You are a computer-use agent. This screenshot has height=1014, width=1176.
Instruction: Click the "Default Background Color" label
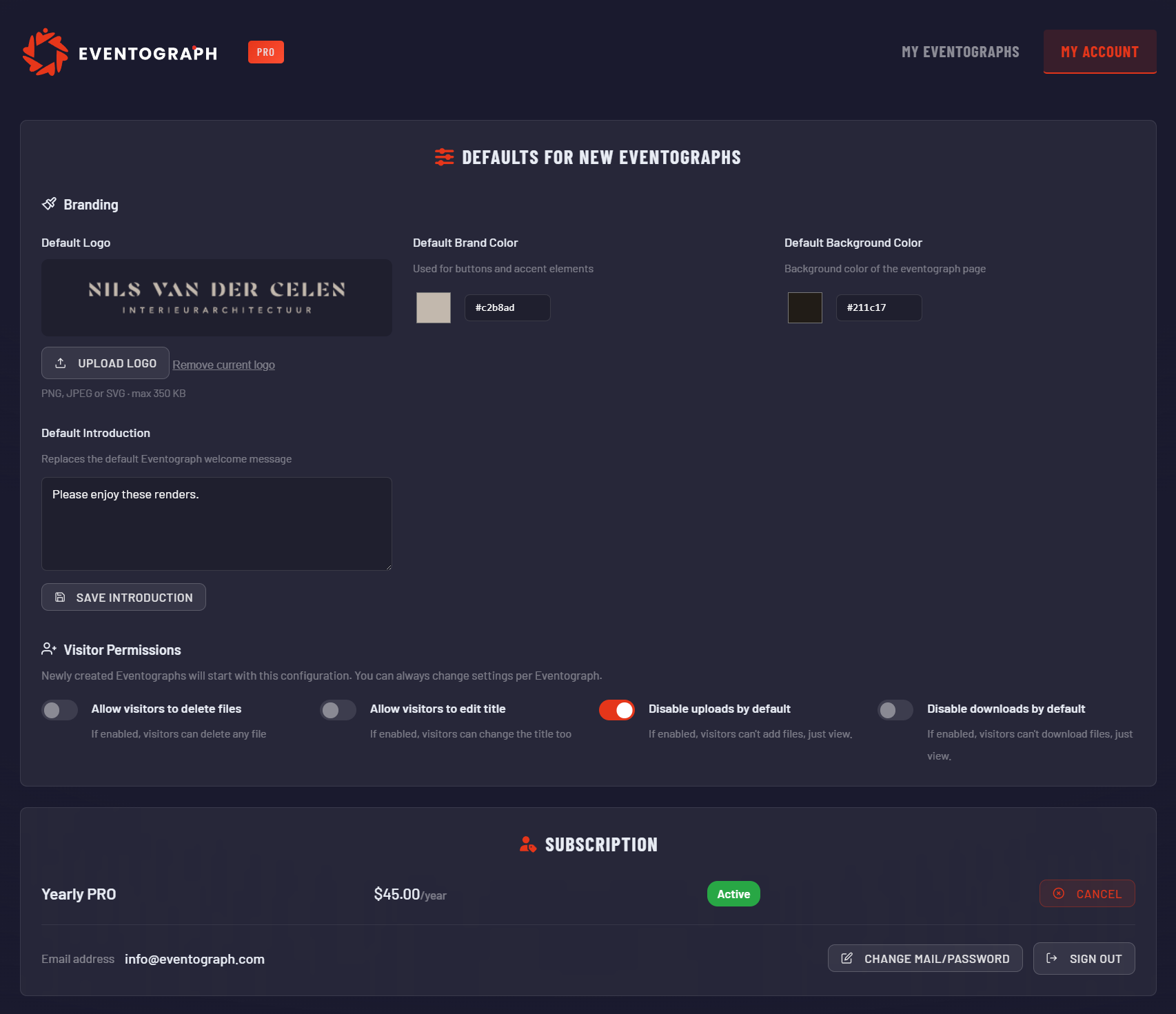[x=853, y=243]
